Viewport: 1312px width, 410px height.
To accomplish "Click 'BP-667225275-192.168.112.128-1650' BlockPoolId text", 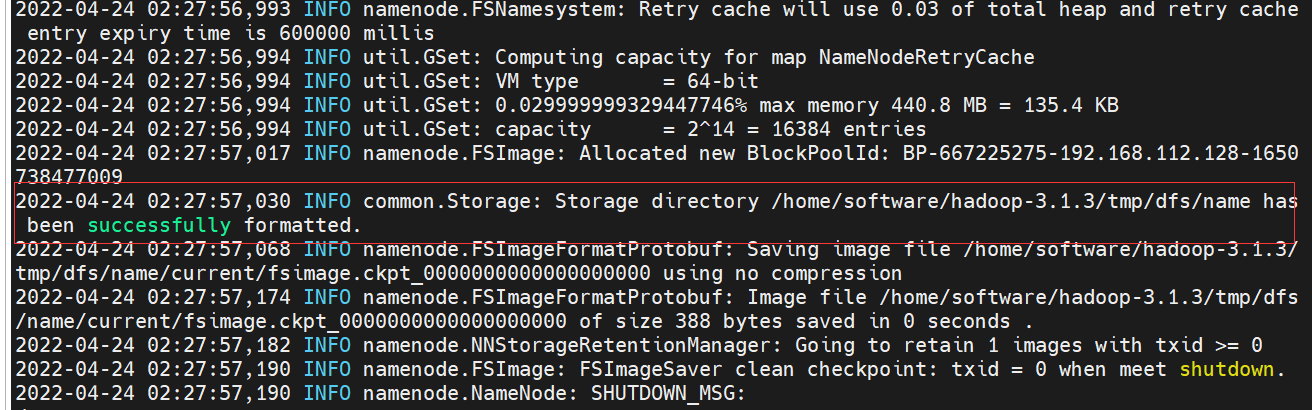I will pos(1101,154).
